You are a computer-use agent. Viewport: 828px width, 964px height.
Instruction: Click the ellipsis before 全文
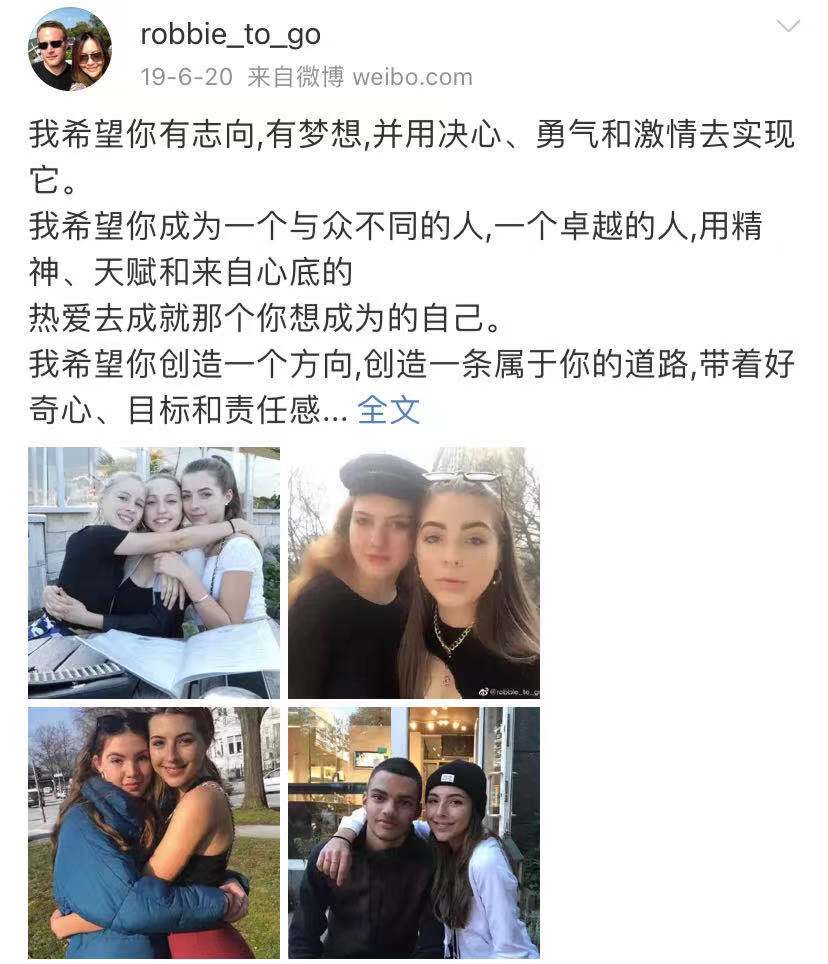click(x=336, y=419)
